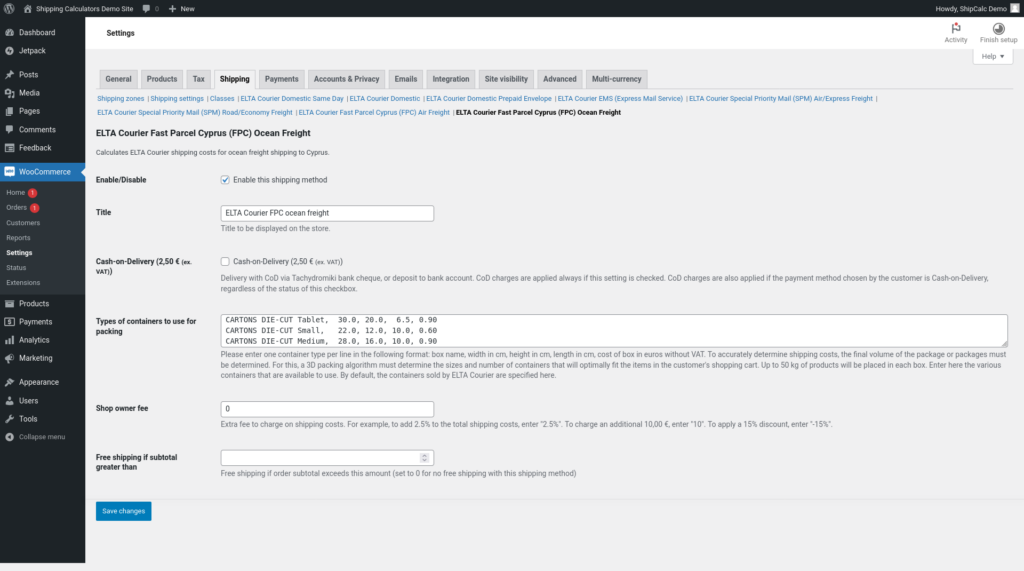
Task: Click the container types textarea
Action: pyautogui.click(x=614, y=331)
